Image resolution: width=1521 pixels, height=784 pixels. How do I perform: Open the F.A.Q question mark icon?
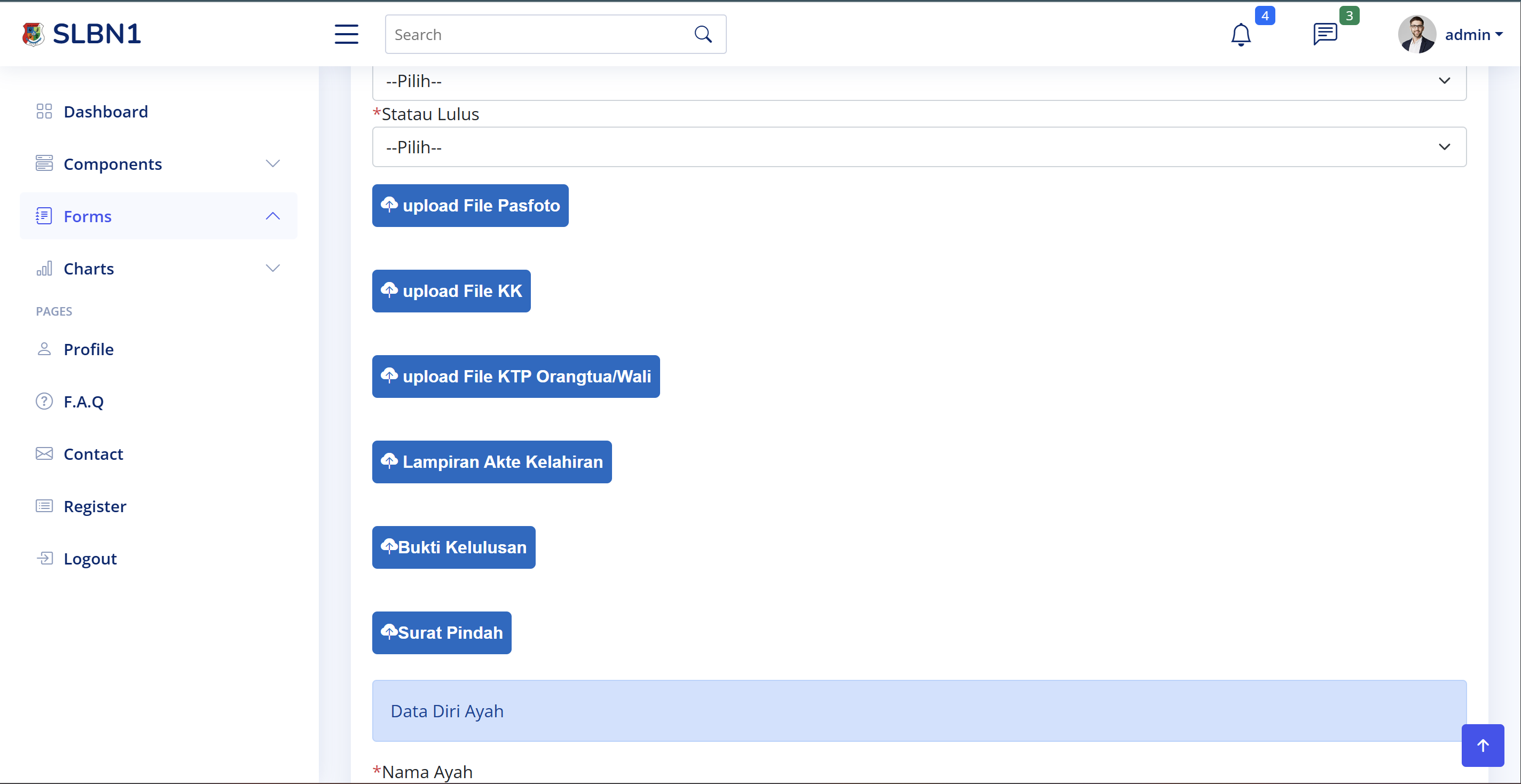(44, 402)
